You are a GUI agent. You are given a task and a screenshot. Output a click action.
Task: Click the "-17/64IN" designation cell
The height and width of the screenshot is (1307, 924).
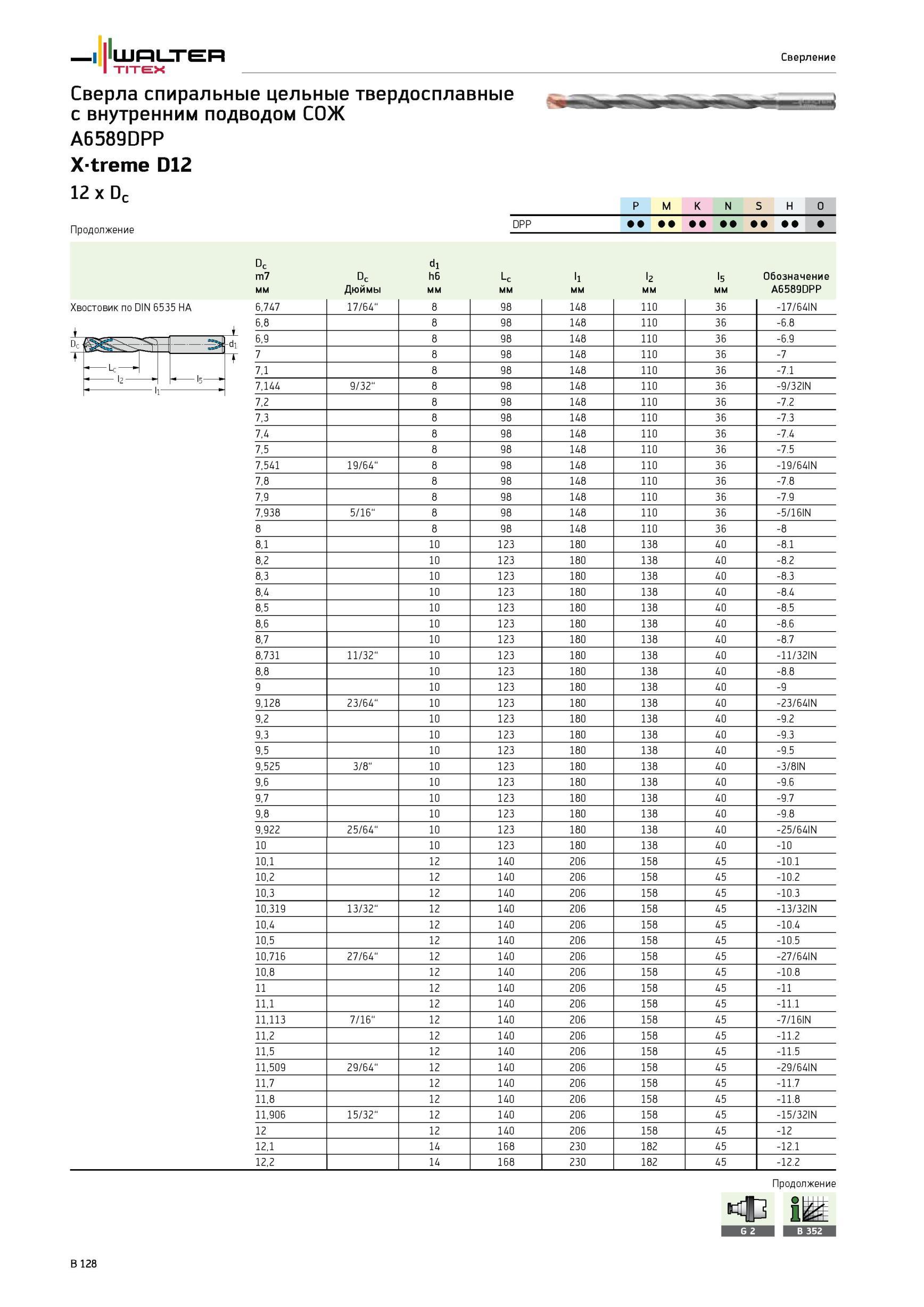(796, 308)
